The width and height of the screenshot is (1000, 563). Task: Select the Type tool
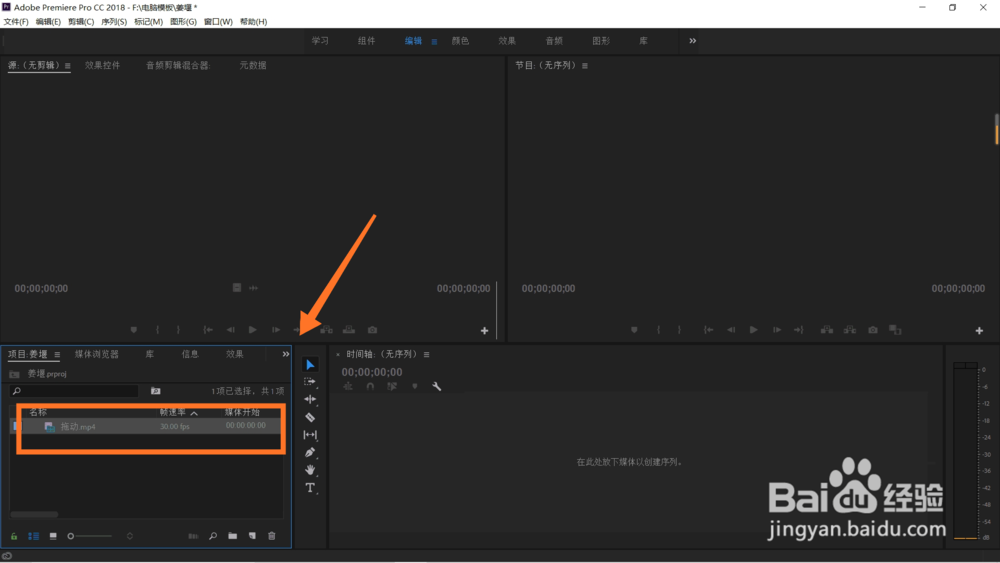pos(310,488)
